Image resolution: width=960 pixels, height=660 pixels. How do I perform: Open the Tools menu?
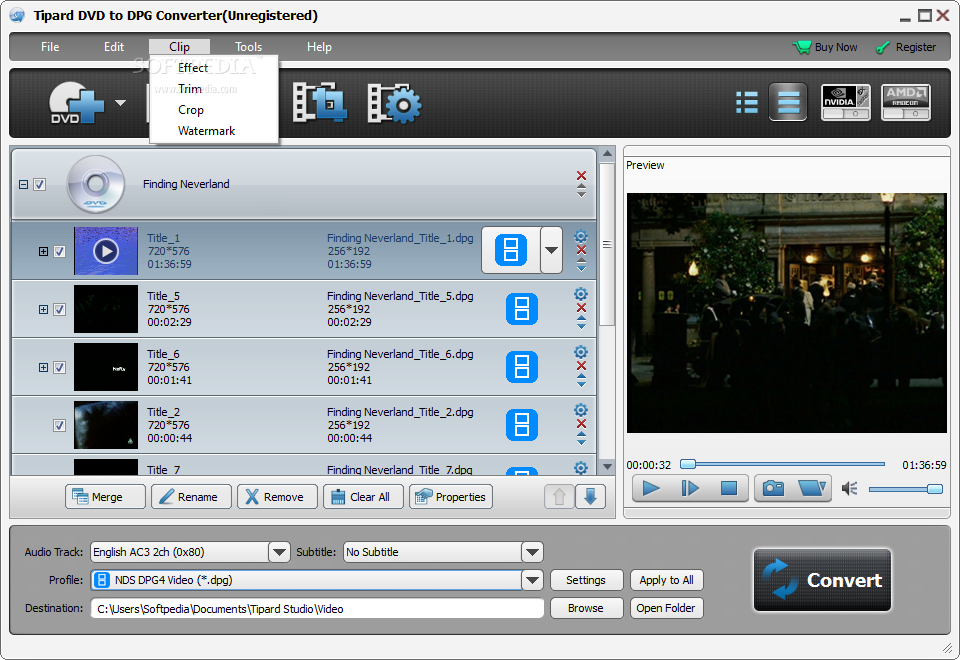[249, 47]
